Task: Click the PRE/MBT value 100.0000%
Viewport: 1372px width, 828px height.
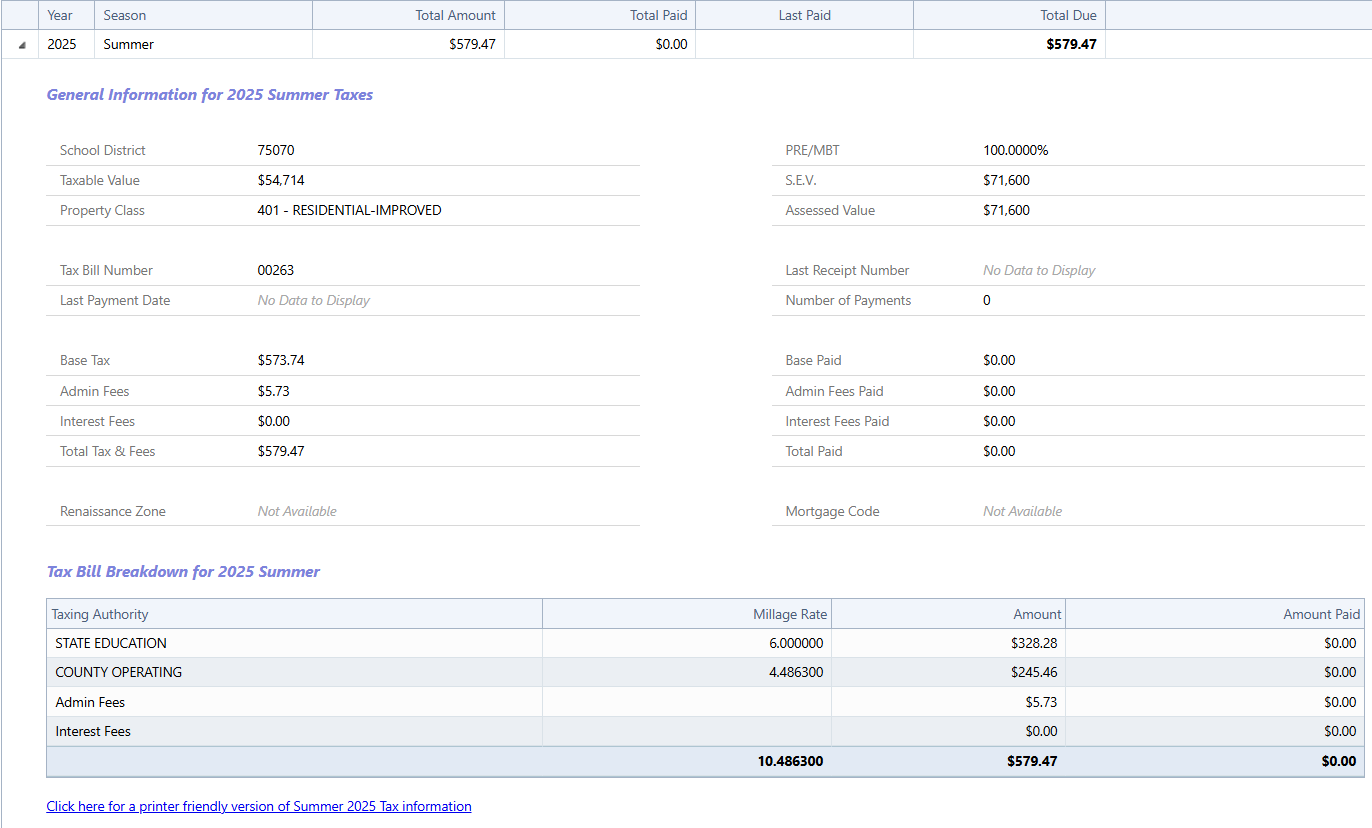Action: [1015, 150]
